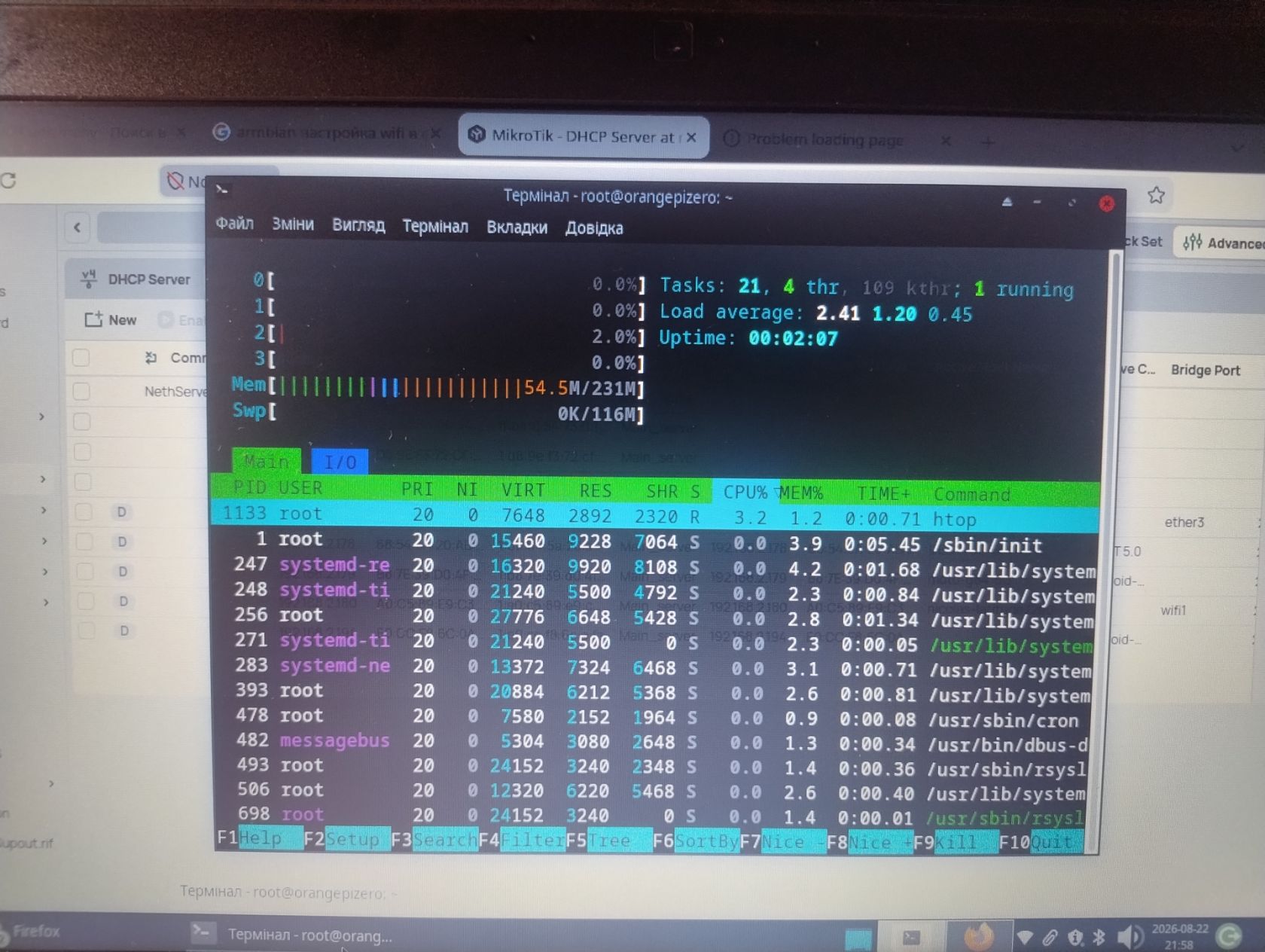Tick the checkbox beside the Comment column header

[81, 358]
